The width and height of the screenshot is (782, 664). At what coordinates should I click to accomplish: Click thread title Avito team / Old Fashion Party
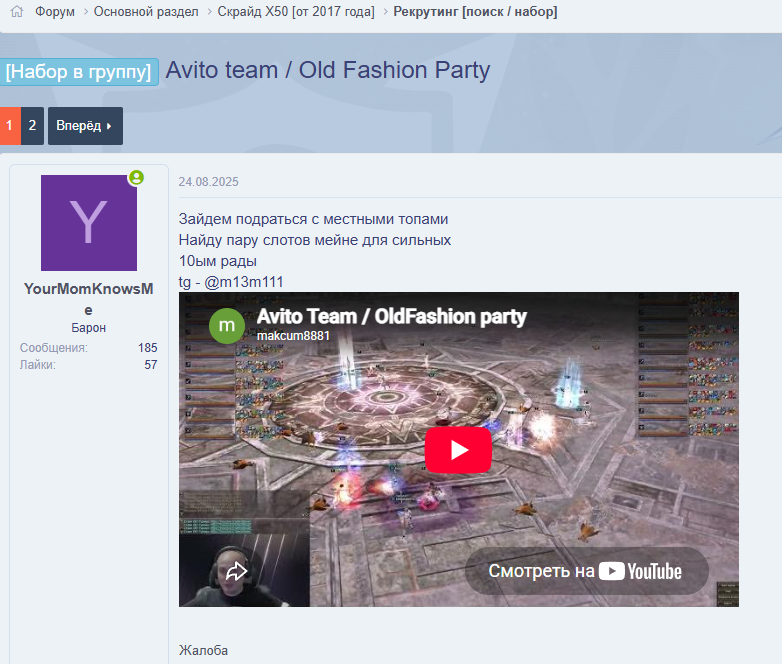[328, 70]
